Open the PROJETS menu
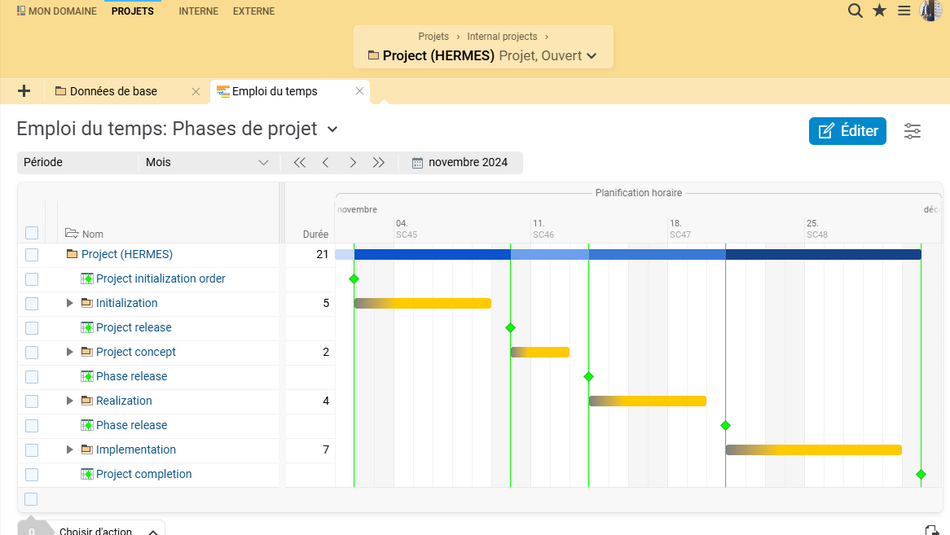 133,11
